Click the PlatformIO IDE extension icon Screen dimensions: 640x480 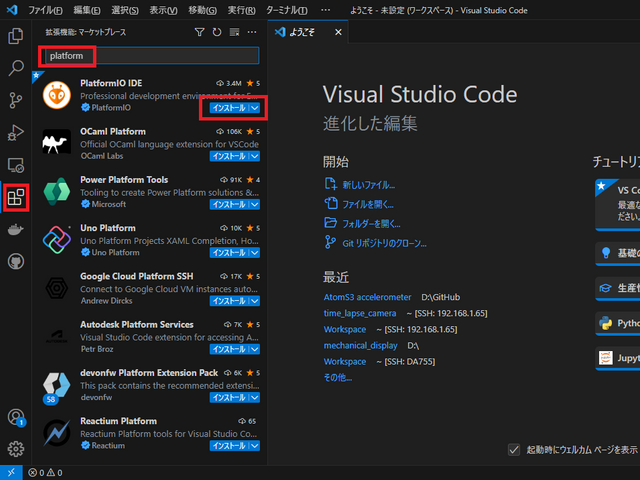57,95
